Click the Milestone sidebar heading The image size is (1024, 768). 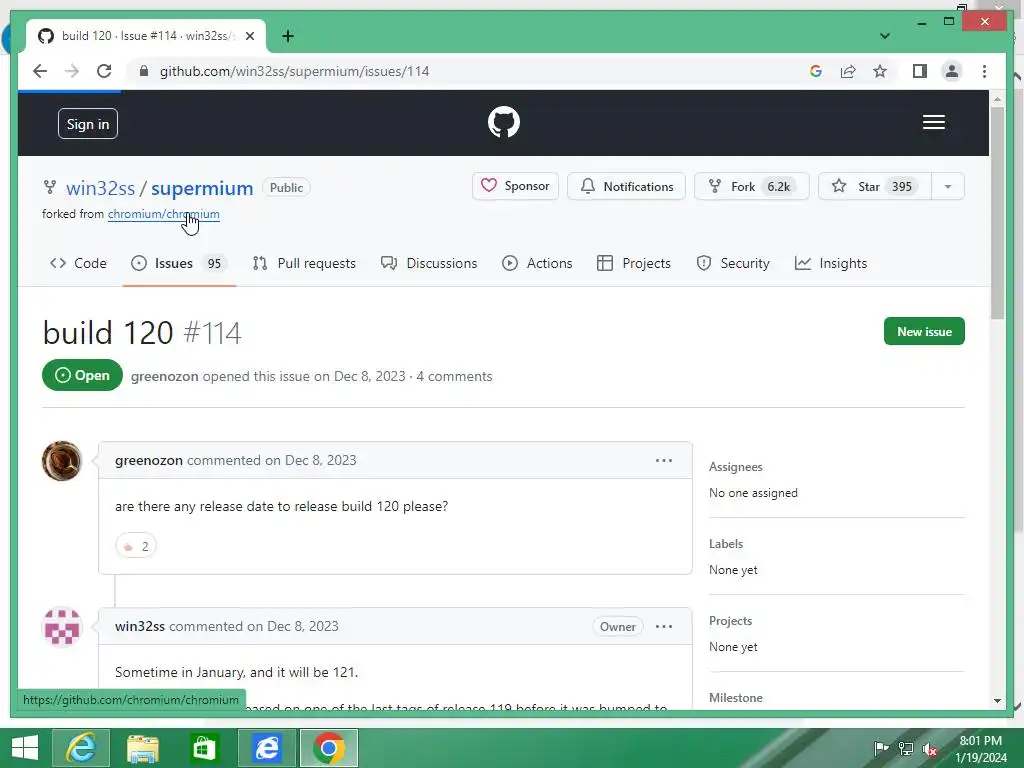(735, 698)
